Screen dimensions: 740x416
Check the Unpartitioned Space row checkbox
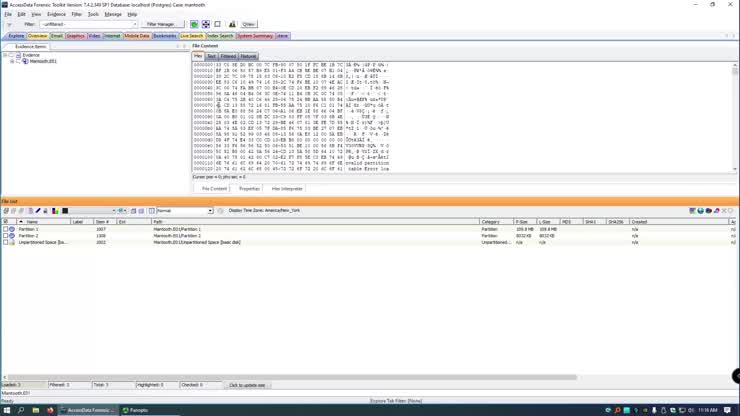[5, 242]
